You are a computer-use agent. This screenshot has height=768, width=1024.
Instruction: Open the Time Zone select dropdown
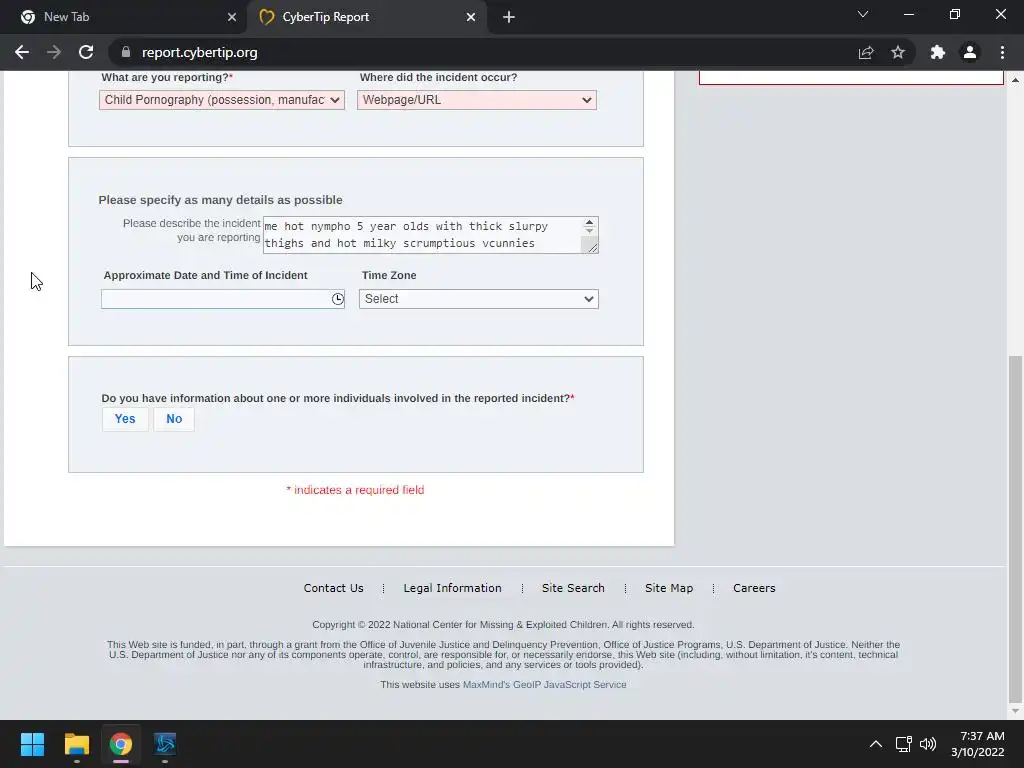479,299
